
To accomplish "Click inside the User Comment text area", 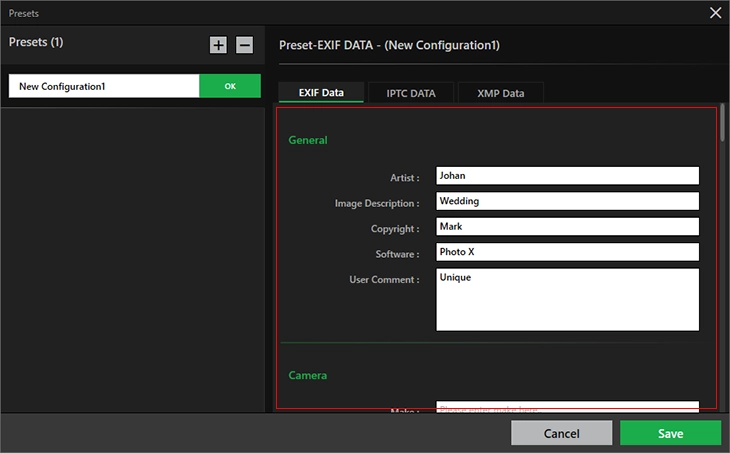I will [x=567, y=299].
